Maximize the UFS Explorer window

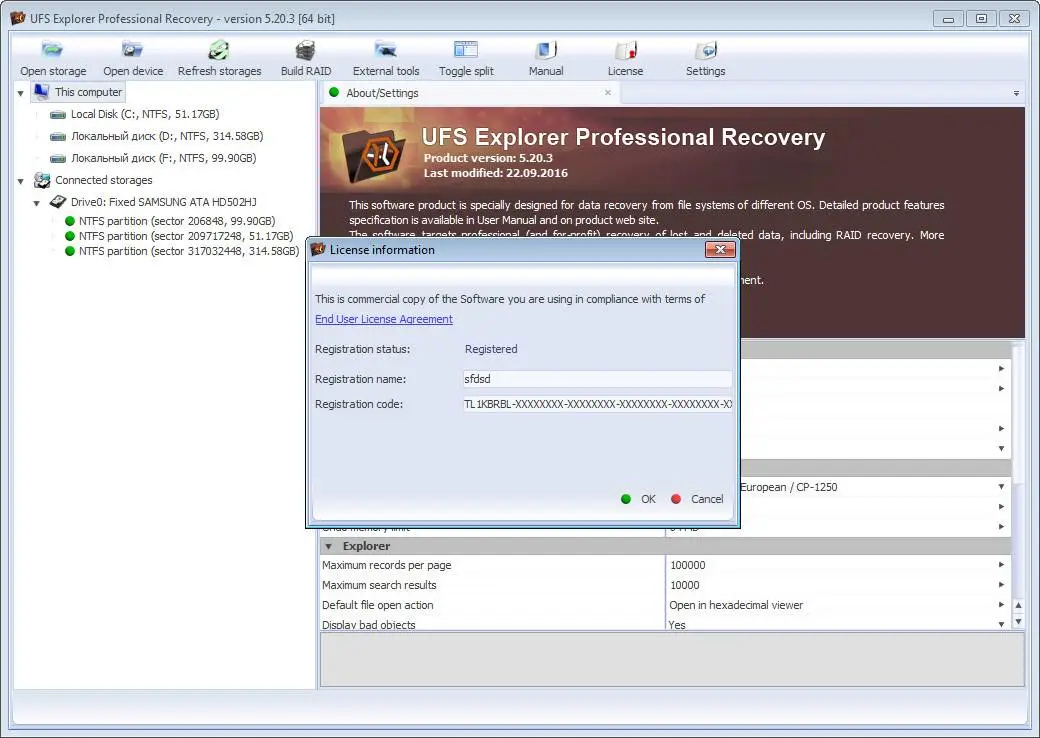pos(981,19)
